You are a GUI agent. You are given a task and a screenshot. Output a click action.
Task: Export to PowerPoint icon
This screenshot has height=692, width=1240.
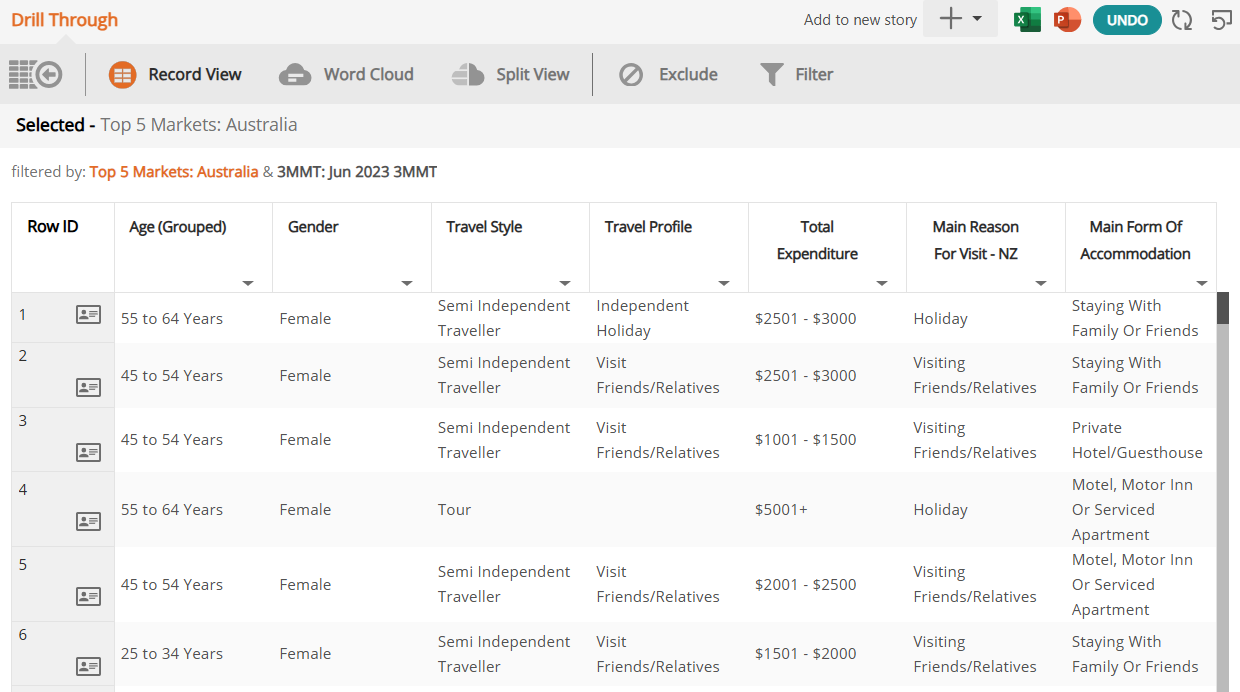[x=1067, y=20]
